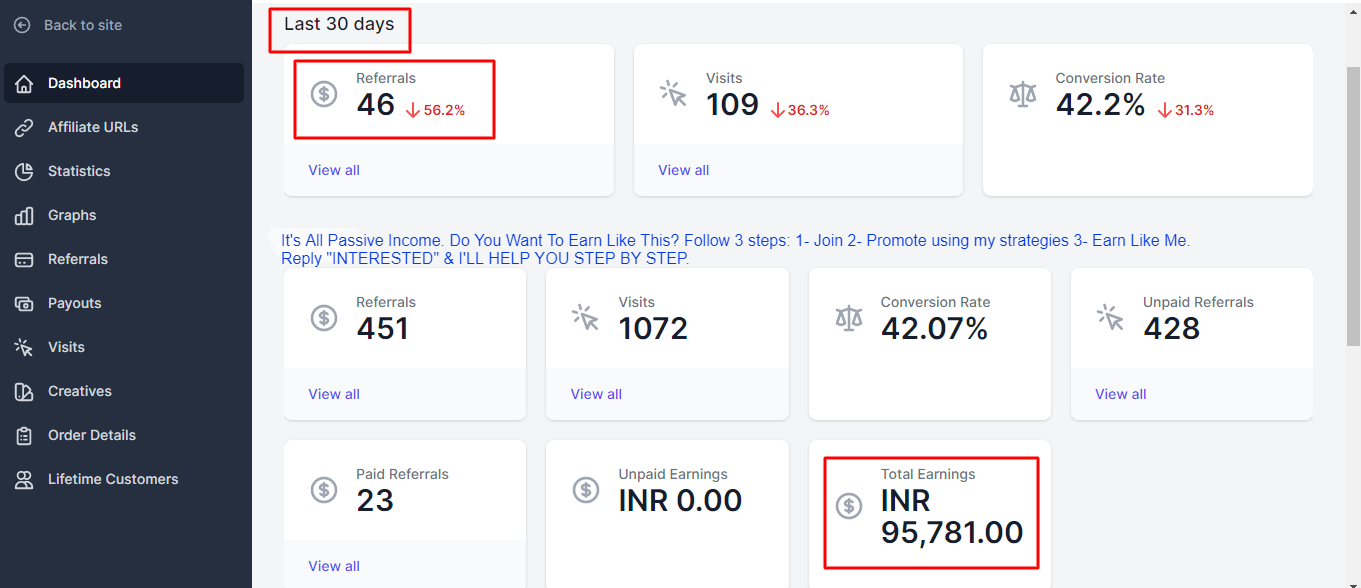Click the Lifetime Customers people icon
This screenshot has height=588, width=1361.
point(24,479)
